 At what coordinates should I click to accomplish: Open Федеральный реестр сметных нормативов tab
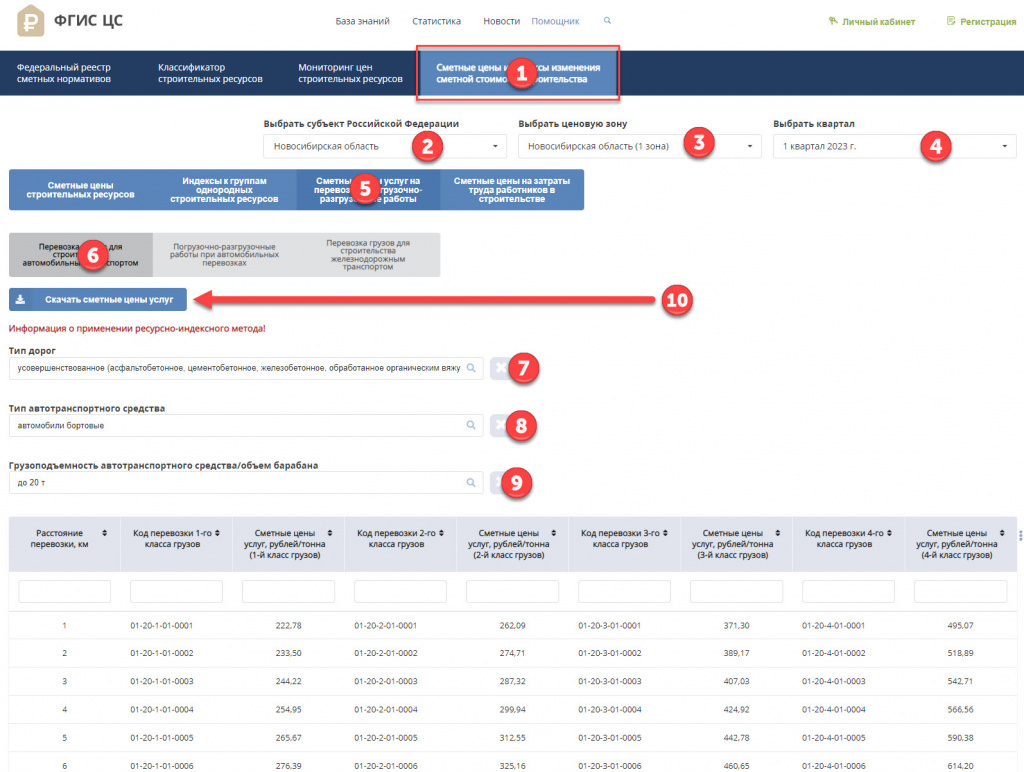[x=64, y=73]
